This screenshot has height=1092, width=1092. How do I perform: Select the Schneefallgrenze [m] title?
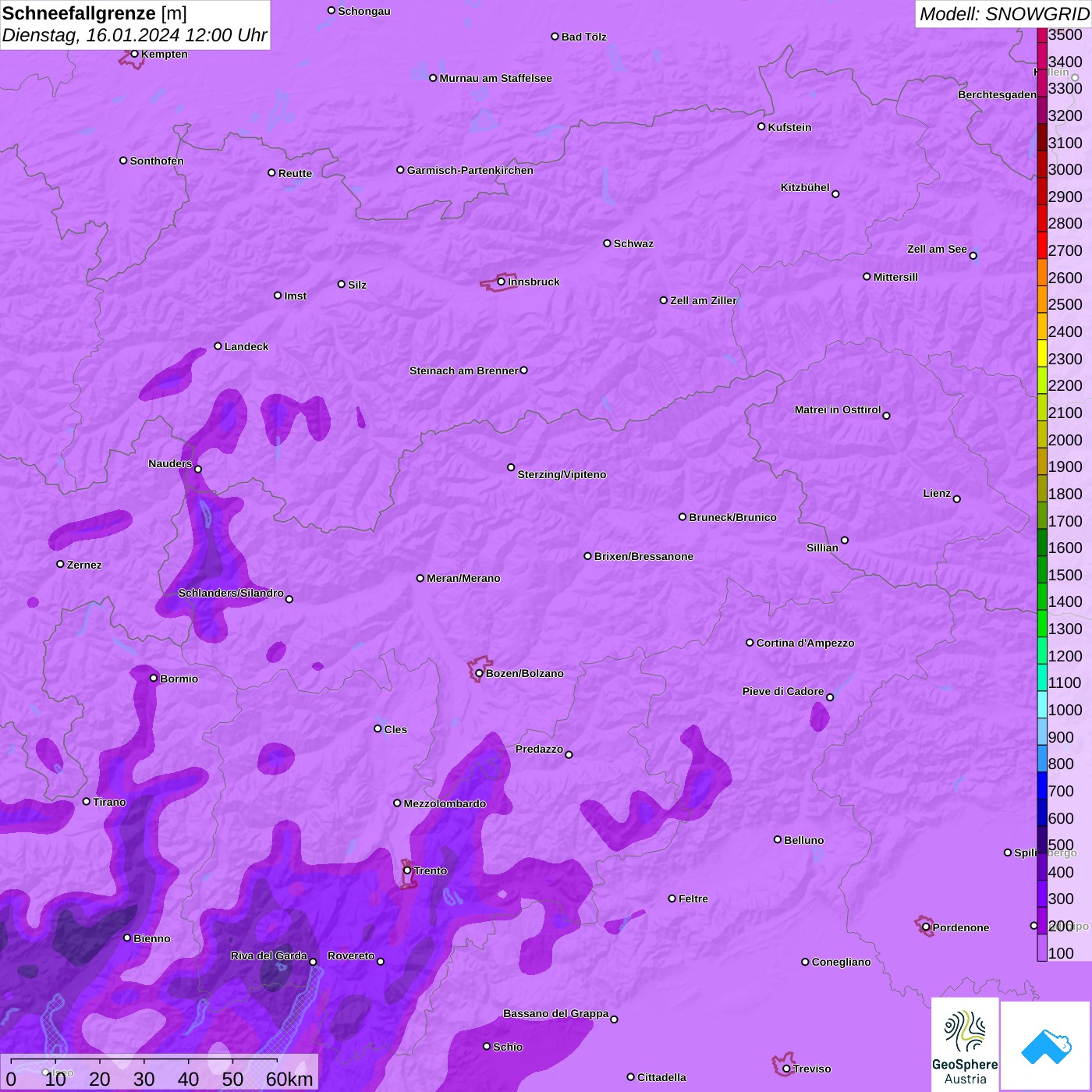click(x=94, y=13)
